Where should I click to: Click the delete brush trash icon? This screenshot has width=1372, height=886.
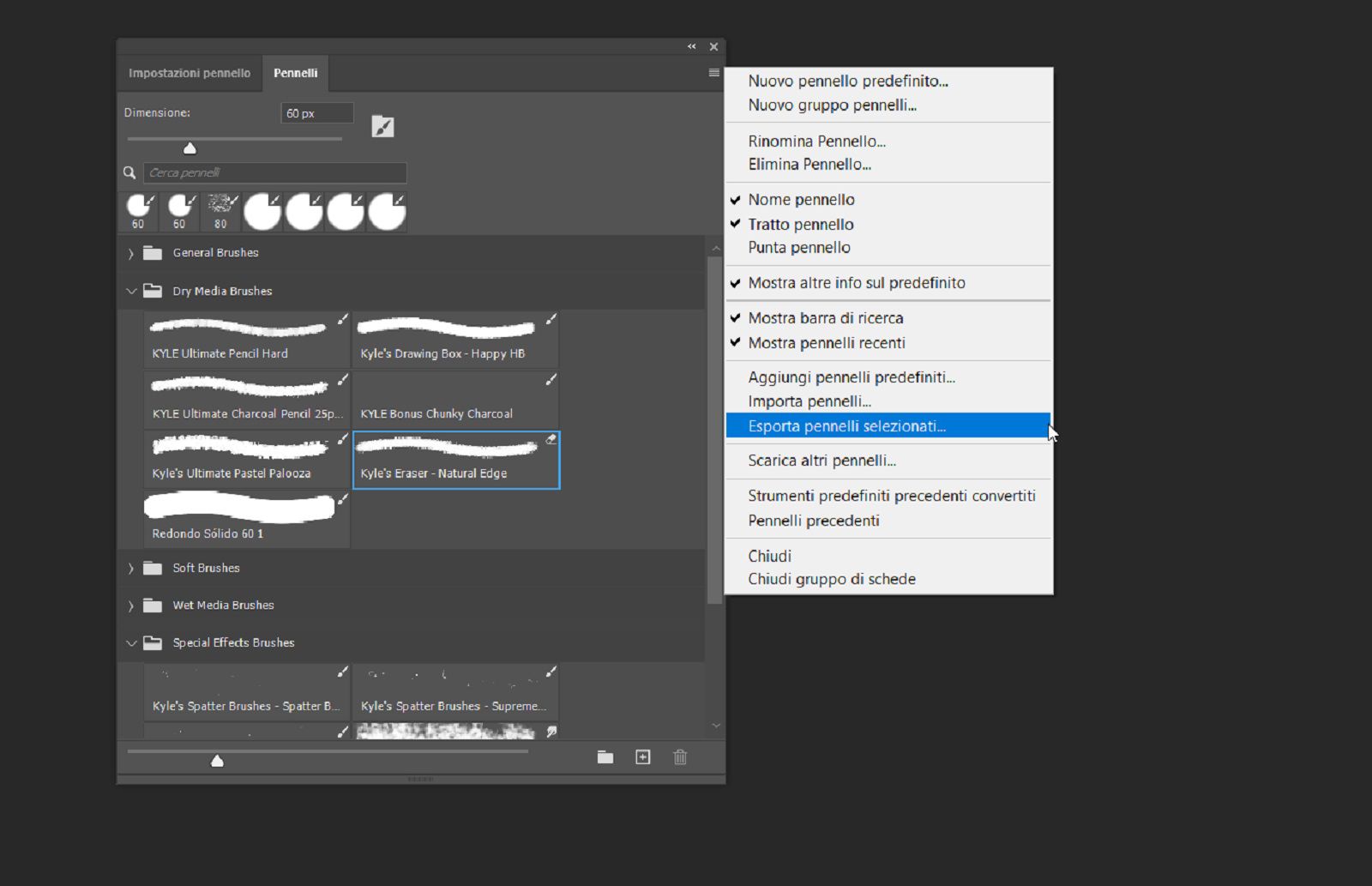click(680, 757)
